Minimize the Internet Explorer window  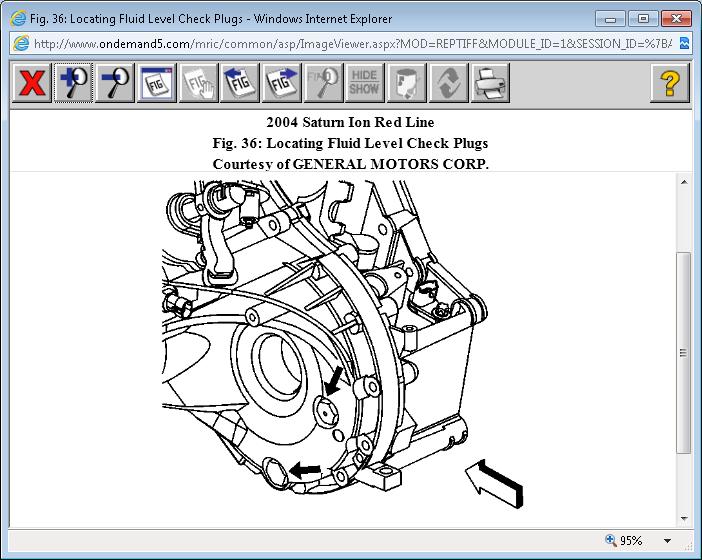click(610, 19)
